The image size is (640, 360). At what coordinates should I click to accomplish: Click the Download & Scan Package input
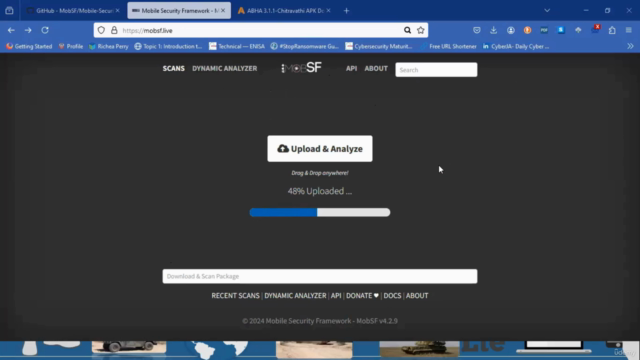[x=320, y=276]
